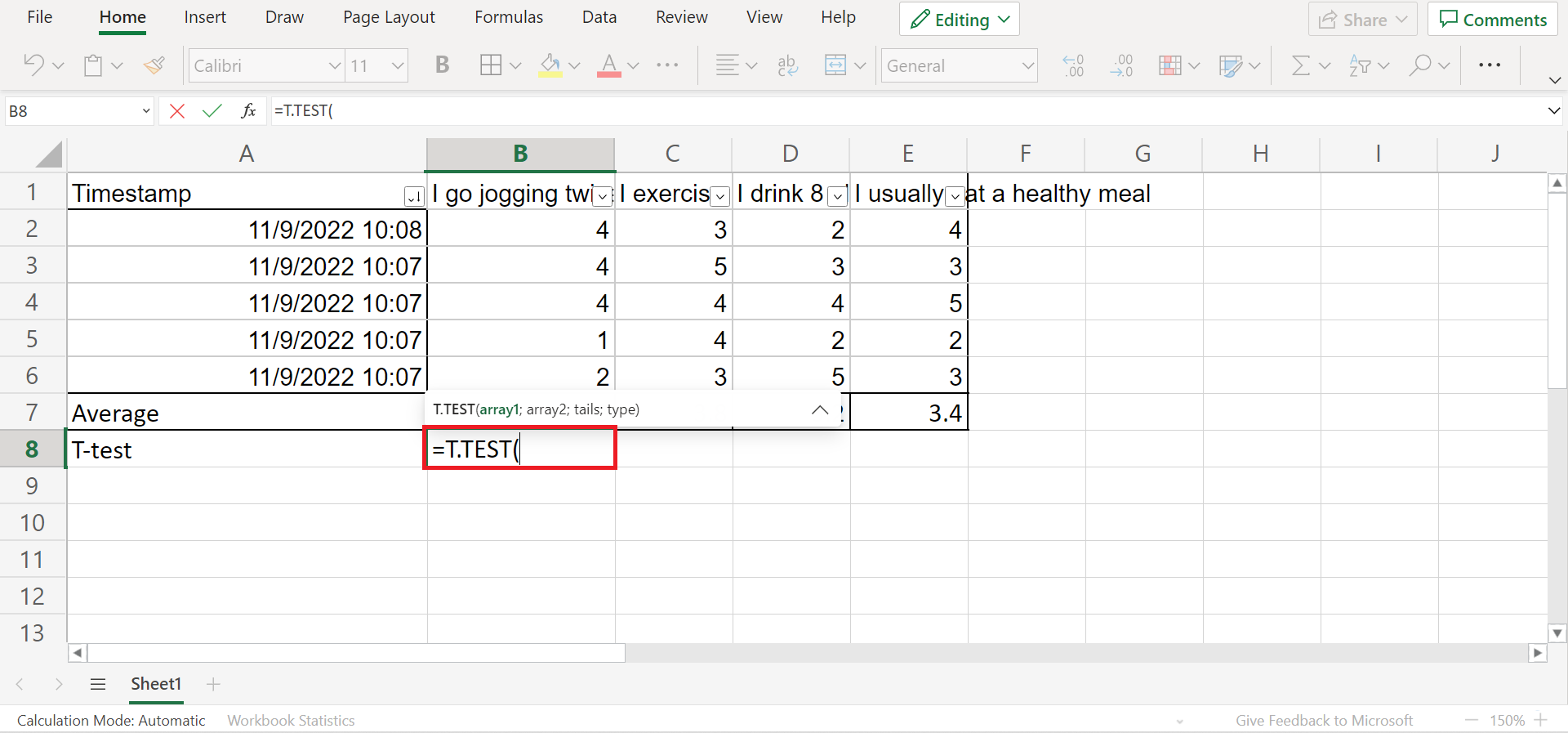Open the Comments pane
Screen dimensions: 1568x733
pyautogui.click(x=1492, y=20)
